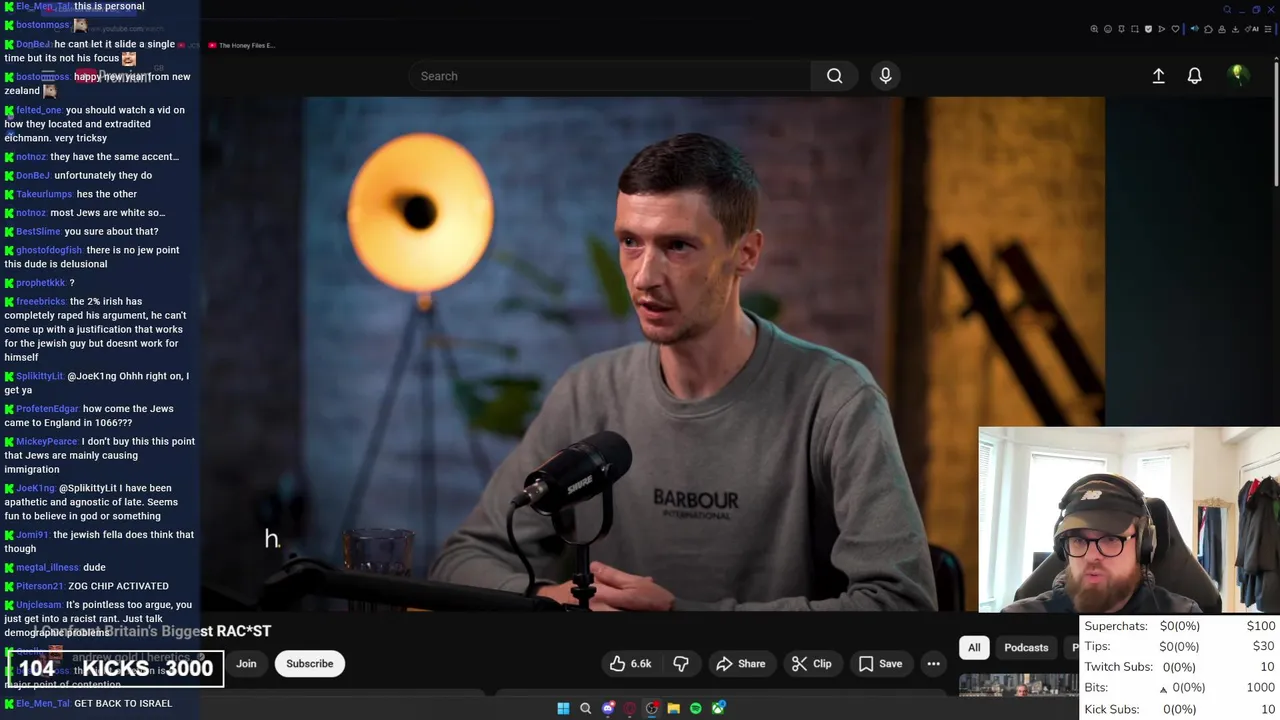
Task: Open browser tab search magnifier at top
Action: coord(1227,10)
